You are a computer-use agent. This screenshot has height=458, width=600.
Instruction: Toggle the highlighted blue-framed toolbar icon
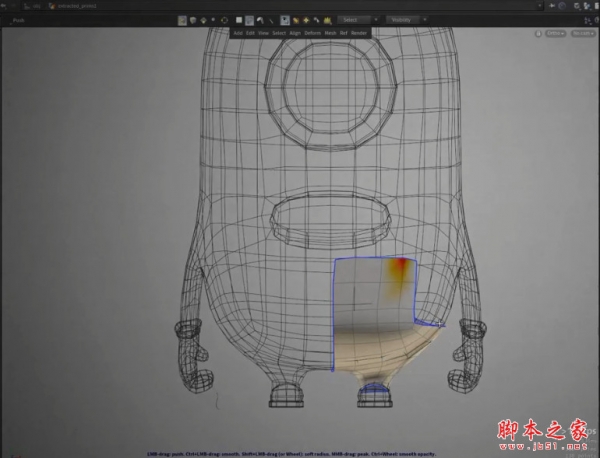[x=285, y=20]
